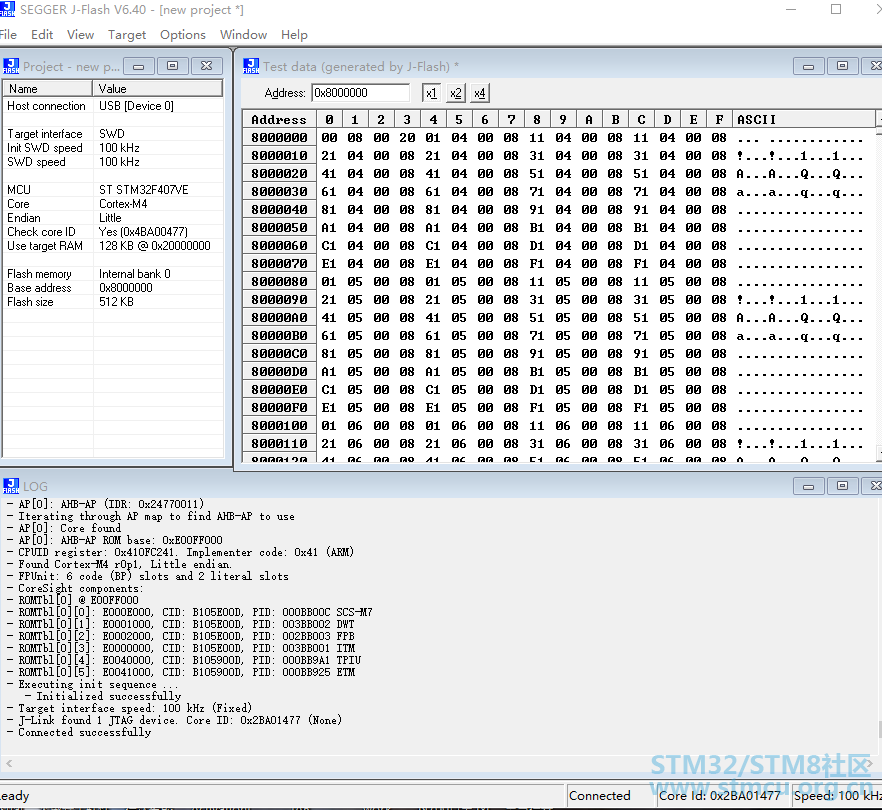The width and height of the screenshot is (882, 810).
Task: Open the View menu
Action: point(80,35)
